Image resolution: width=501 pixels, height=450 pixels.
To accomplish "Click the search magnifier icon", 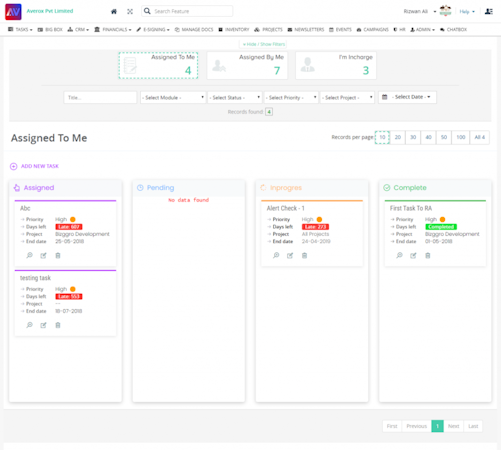I will [147, 11].
